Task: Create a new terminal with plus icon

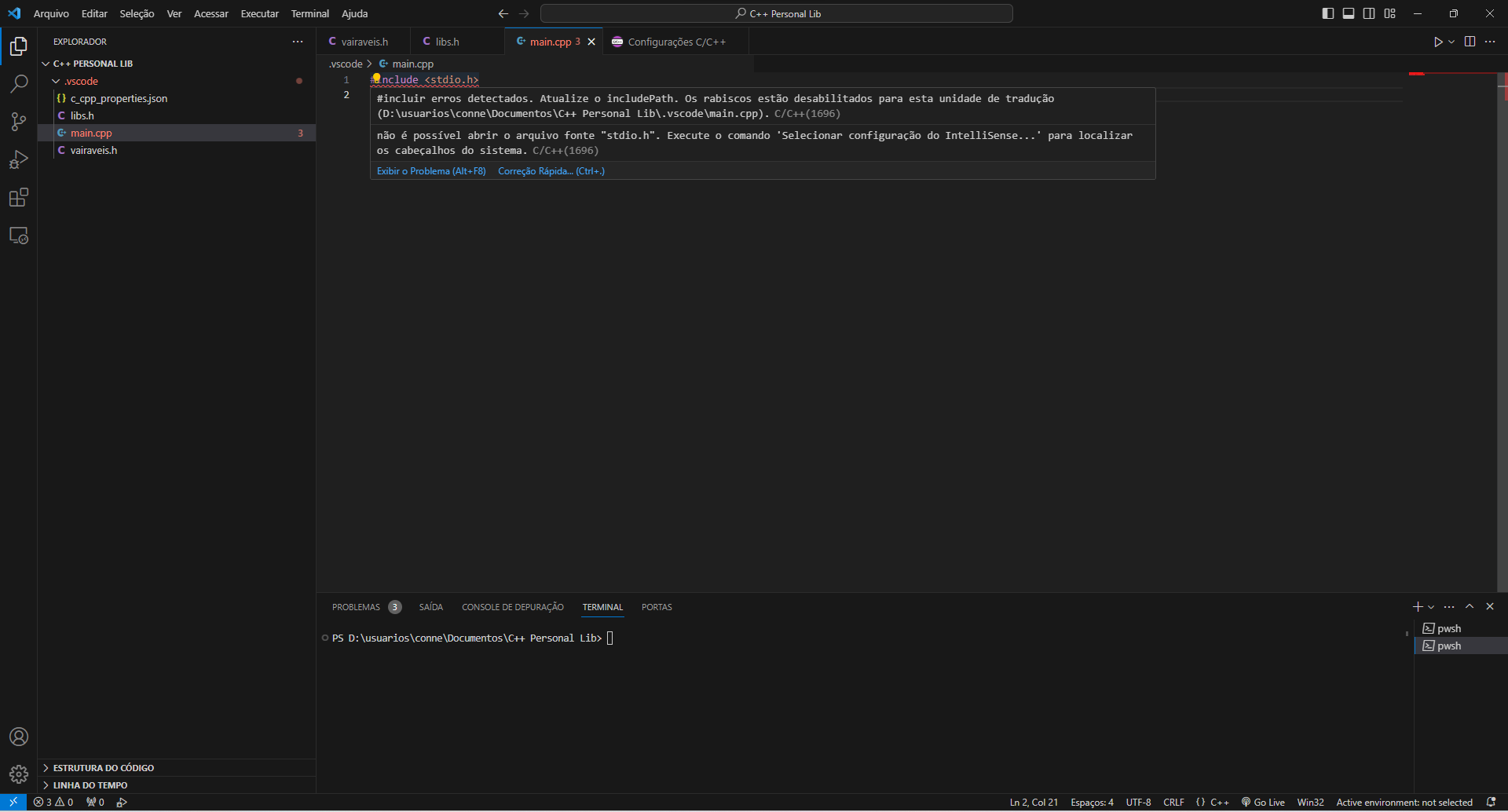Action: [1418, 606]
